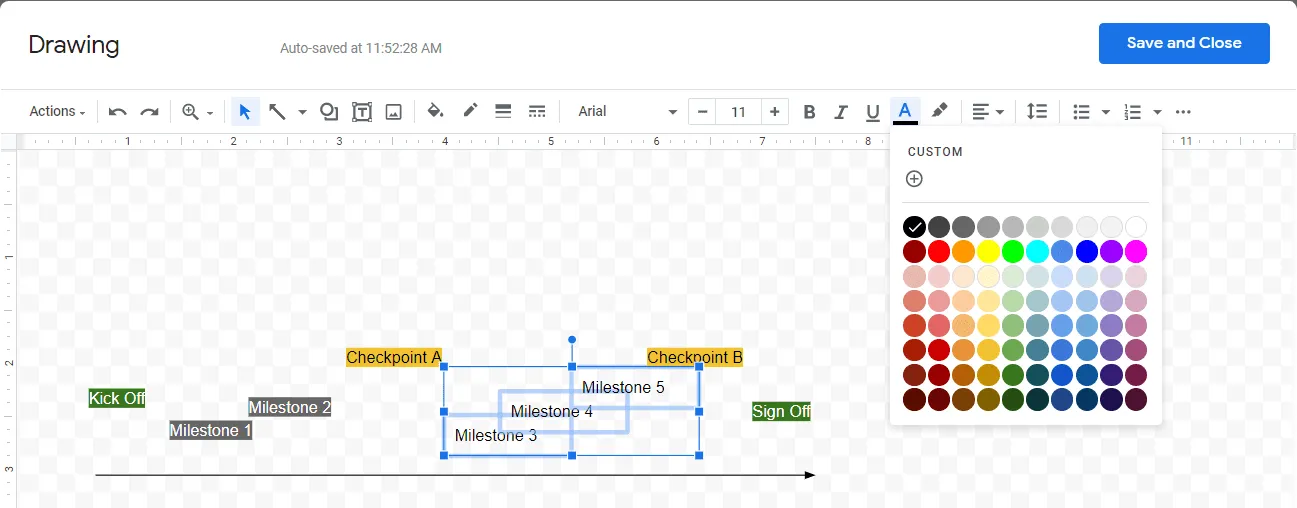Open the Border color pencil tool
Image resolution: width=1297 pixels, height=508 pixels.
(470, 111)
